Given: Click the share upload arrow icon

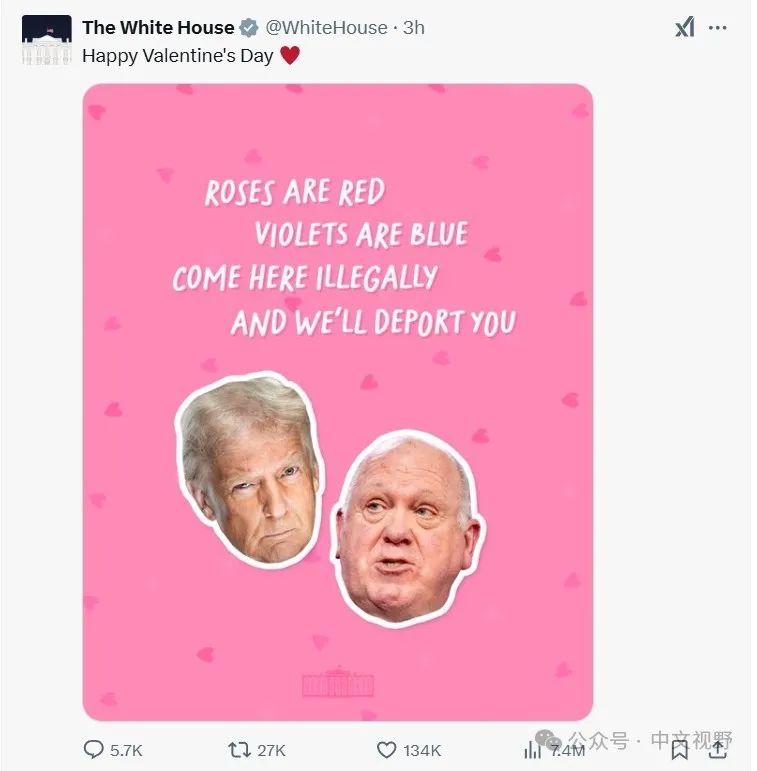Looking at the screenshot, I should point(718,750).
